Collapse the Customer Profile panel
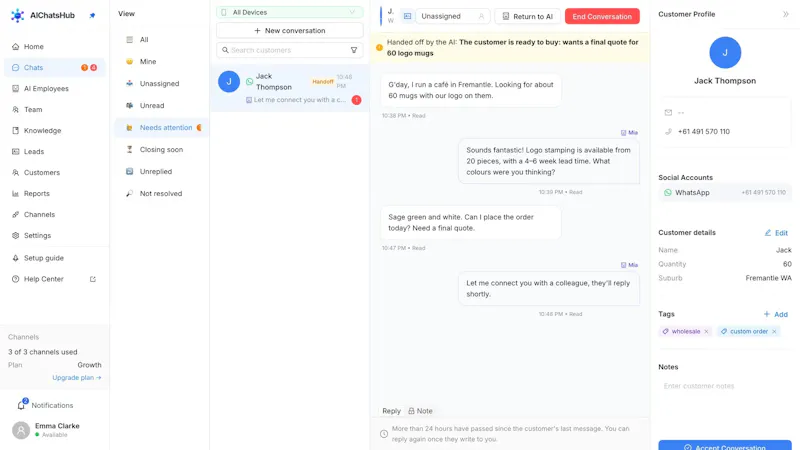 pos(786,14)
